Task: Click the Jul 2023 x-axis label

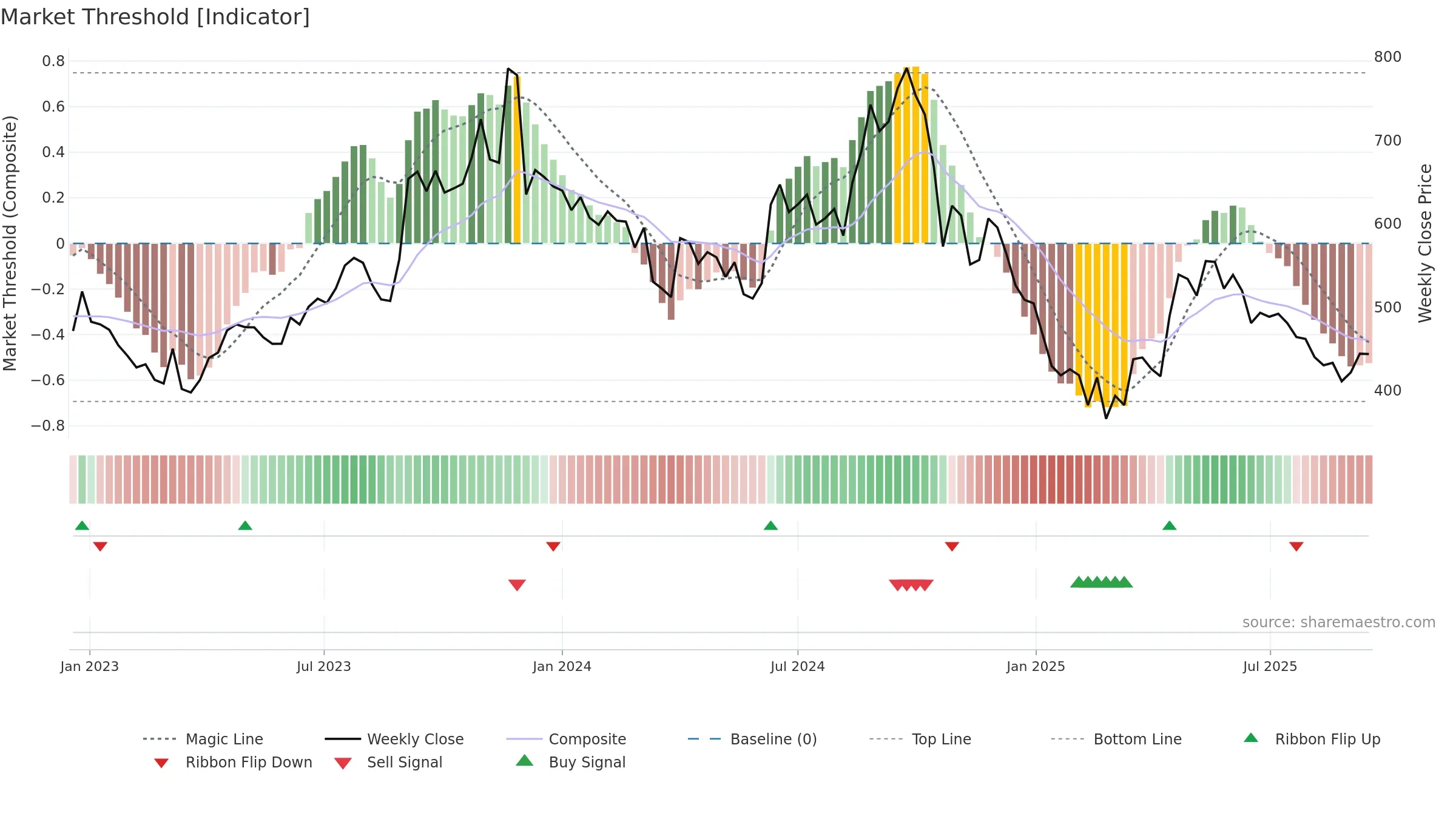Action: 324,666
